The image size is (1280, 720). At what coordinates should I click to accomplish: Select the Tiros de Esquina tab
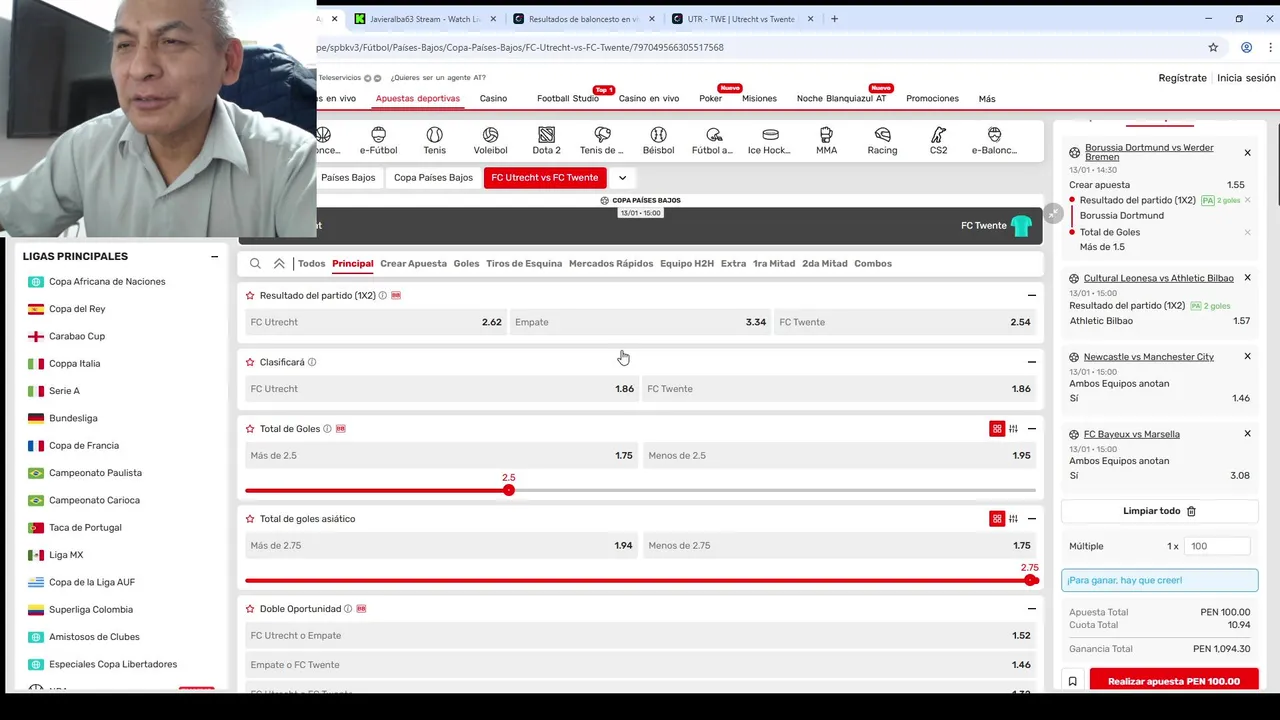(x=524, y=264)
